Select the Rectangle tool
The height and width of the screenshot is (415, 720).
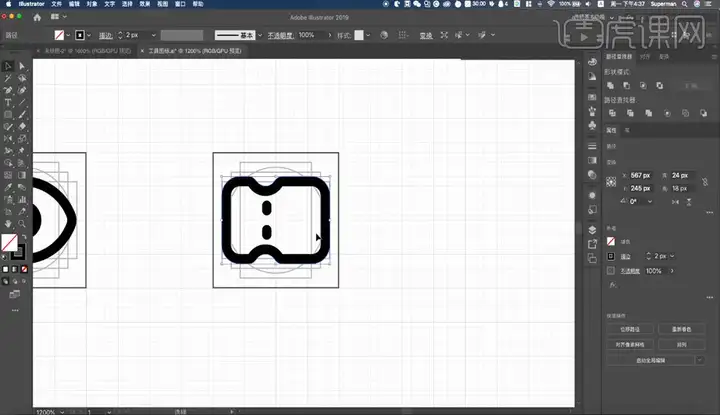(8, 114)
